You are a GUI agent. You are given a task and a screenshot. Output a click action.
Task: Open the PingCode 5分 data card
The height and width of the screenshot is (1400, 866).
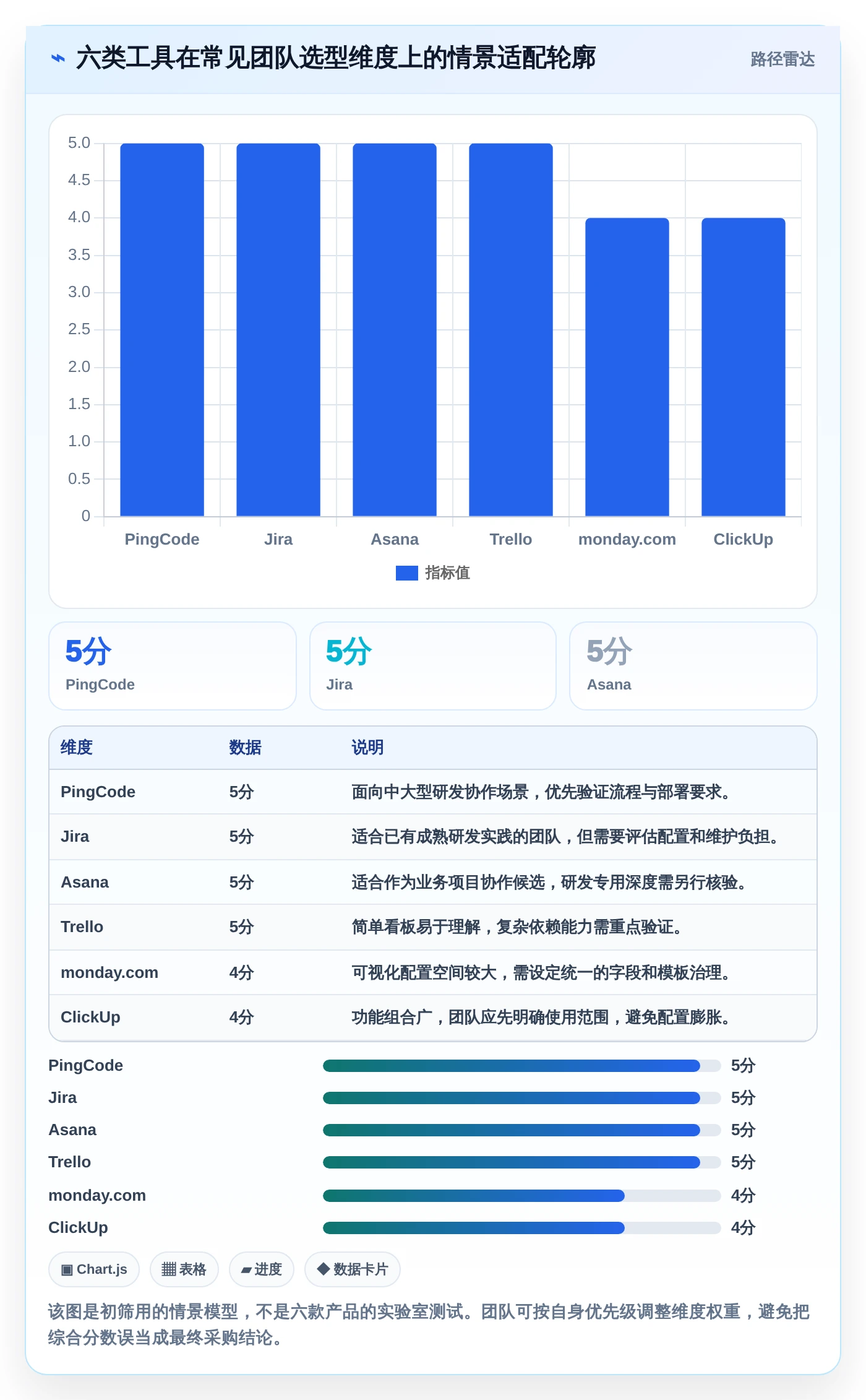point(173,666)
